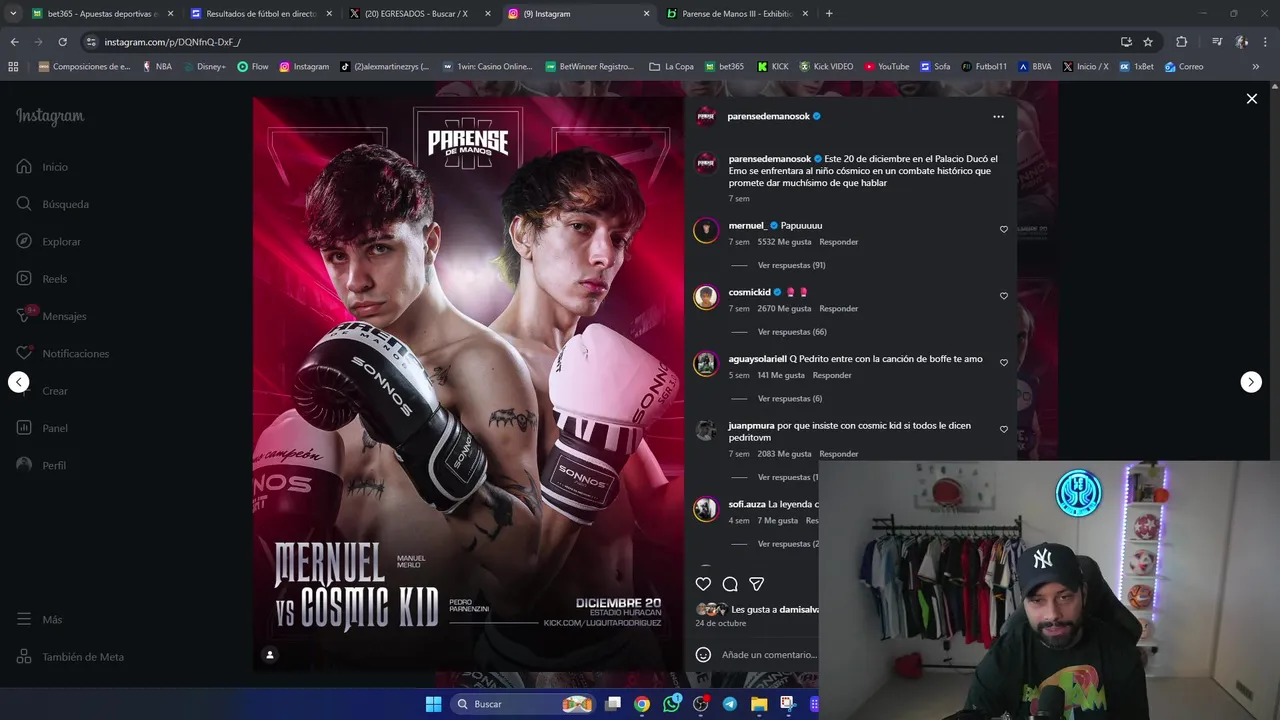Open the Kick VIDEO bookmark

[x=826, y=67]
